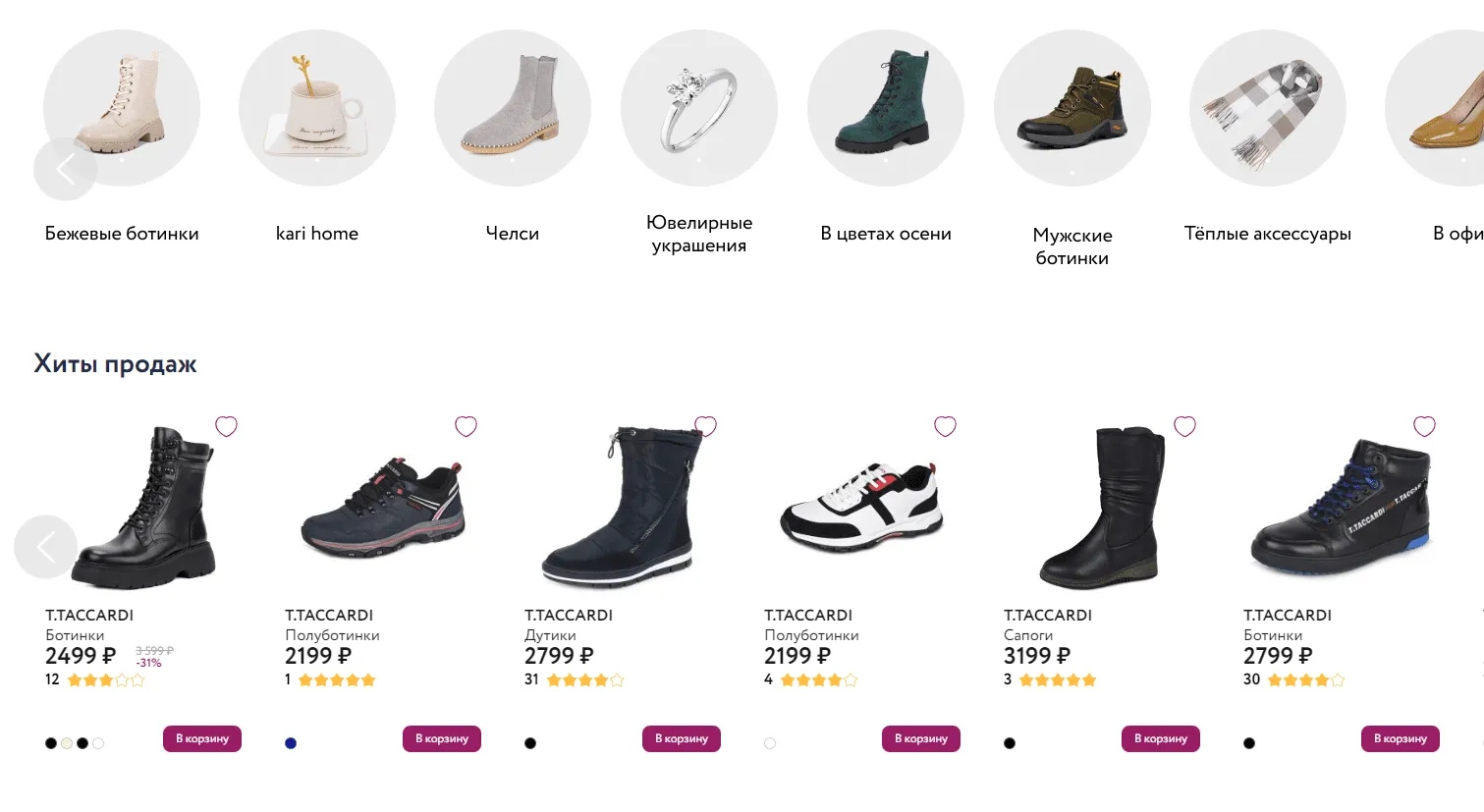
Task: Toggle the favorite heart on navy Полуботинки 2199 ₽
Action: pyautogui.click(x=467, y=426)
